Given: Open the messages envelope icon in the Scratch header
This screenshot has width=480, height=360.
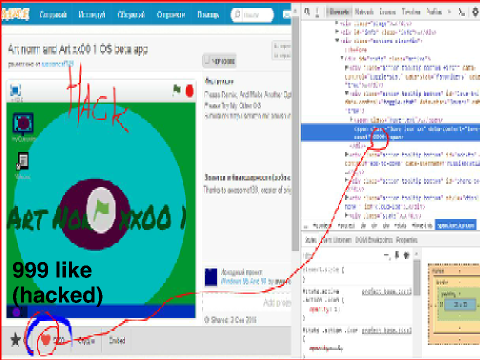Looking at the screenshot, I should 287,15.
